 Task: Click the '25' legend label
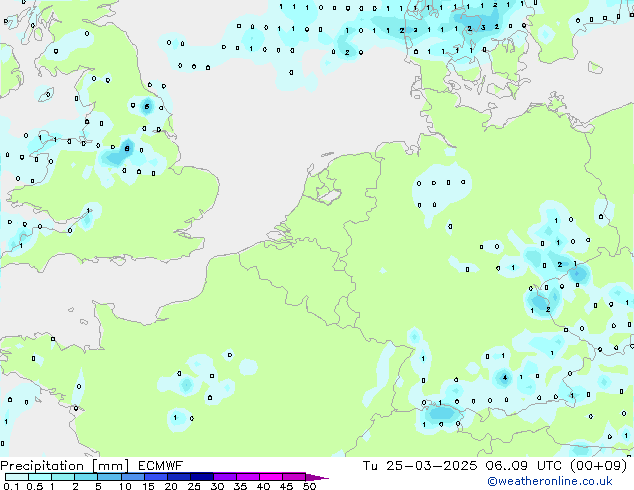click(x=194, y=486)
